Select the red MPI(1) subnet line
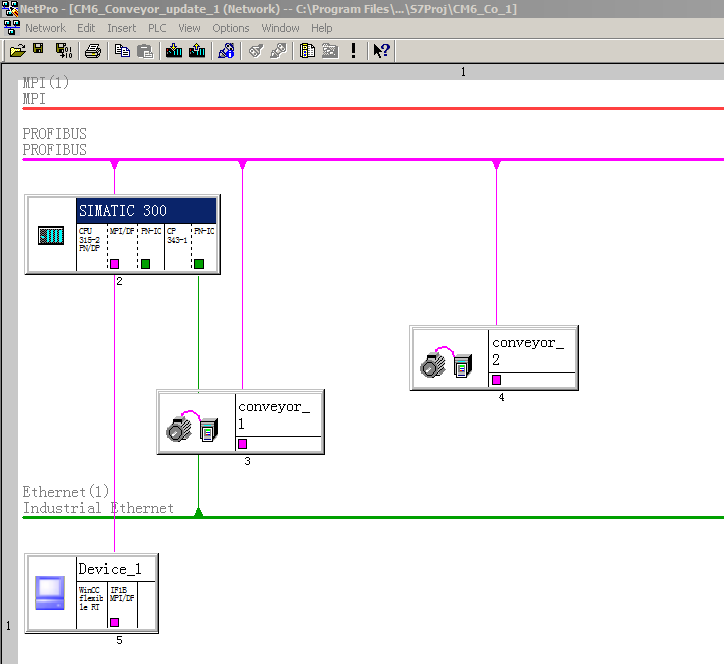The height and width of the screenshot is (664, 724). tap(373, 109)
